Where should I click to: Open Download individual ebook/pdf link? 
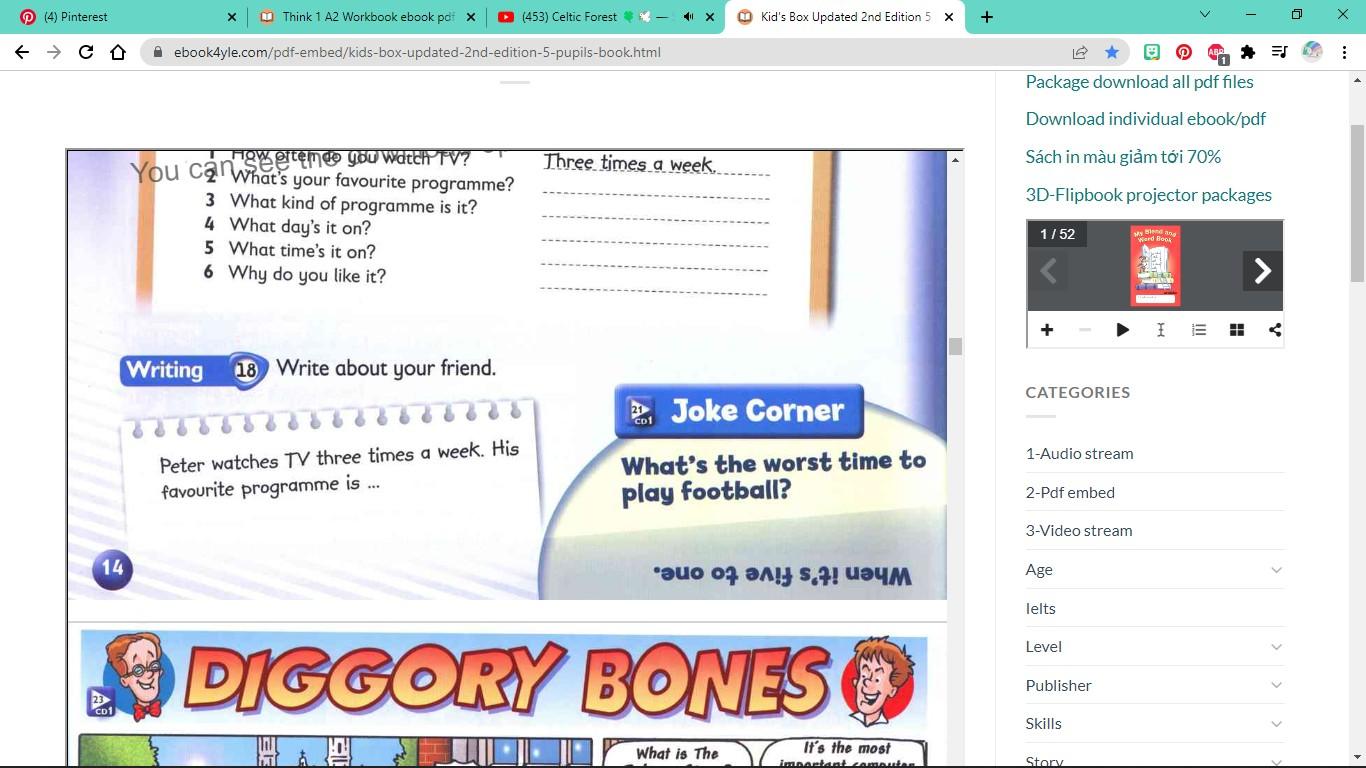click(x=1145, y=119)
